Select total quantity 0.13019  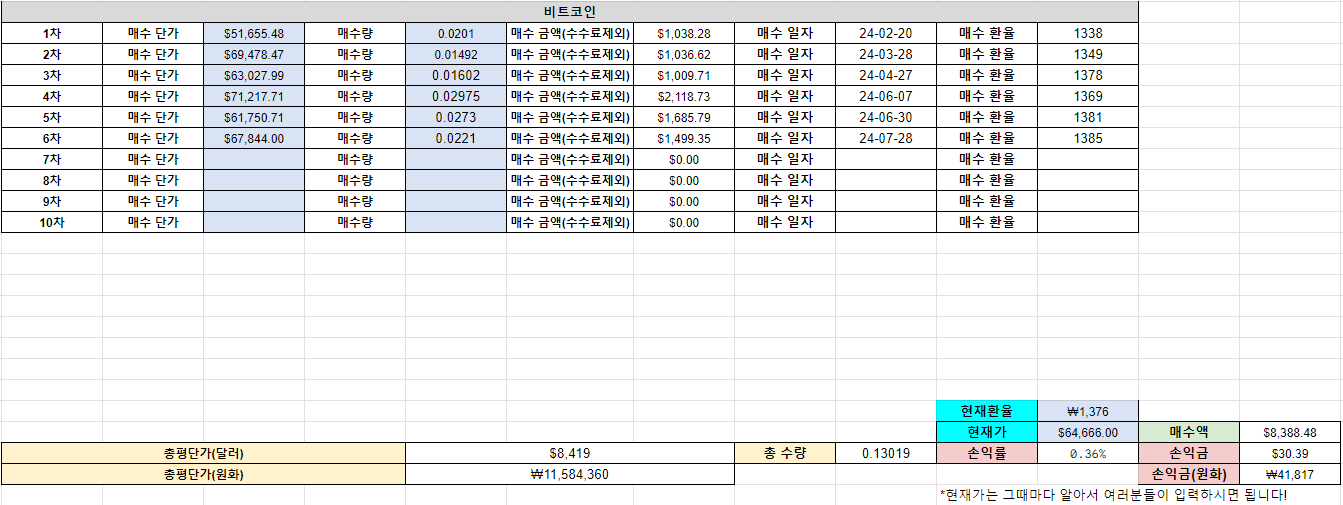point(886,453)
